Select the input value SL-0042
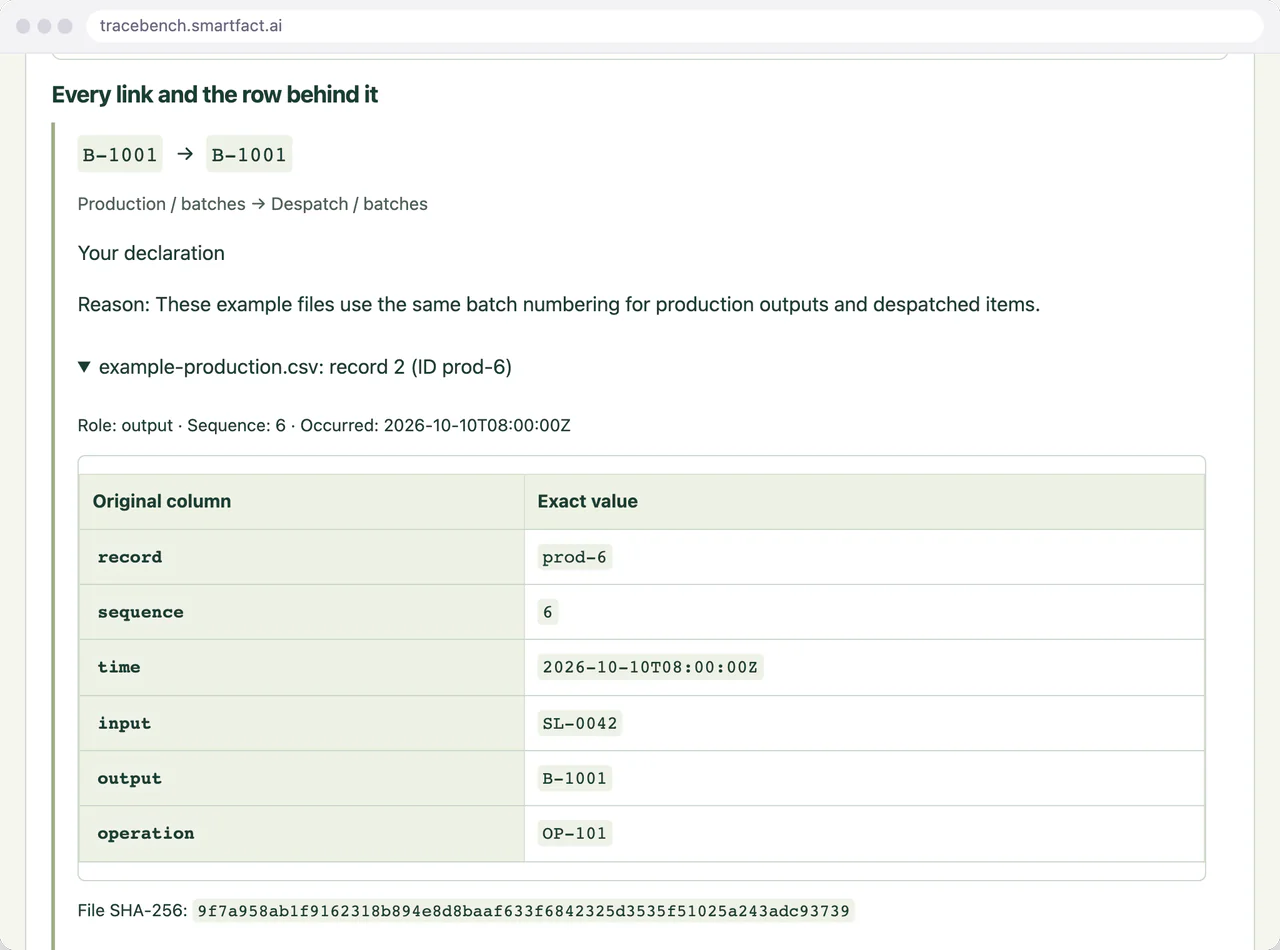The height and width of the screenshot is (950, 1280). (580, 723)
